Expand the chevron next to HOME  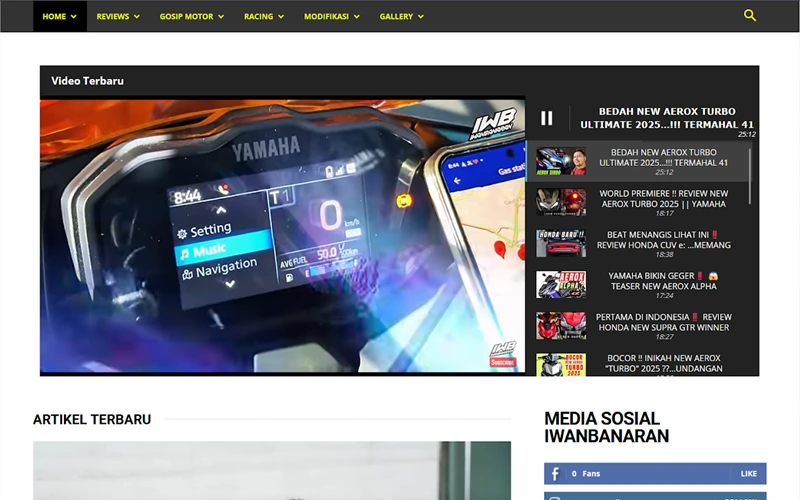click(x=73, y=17)
